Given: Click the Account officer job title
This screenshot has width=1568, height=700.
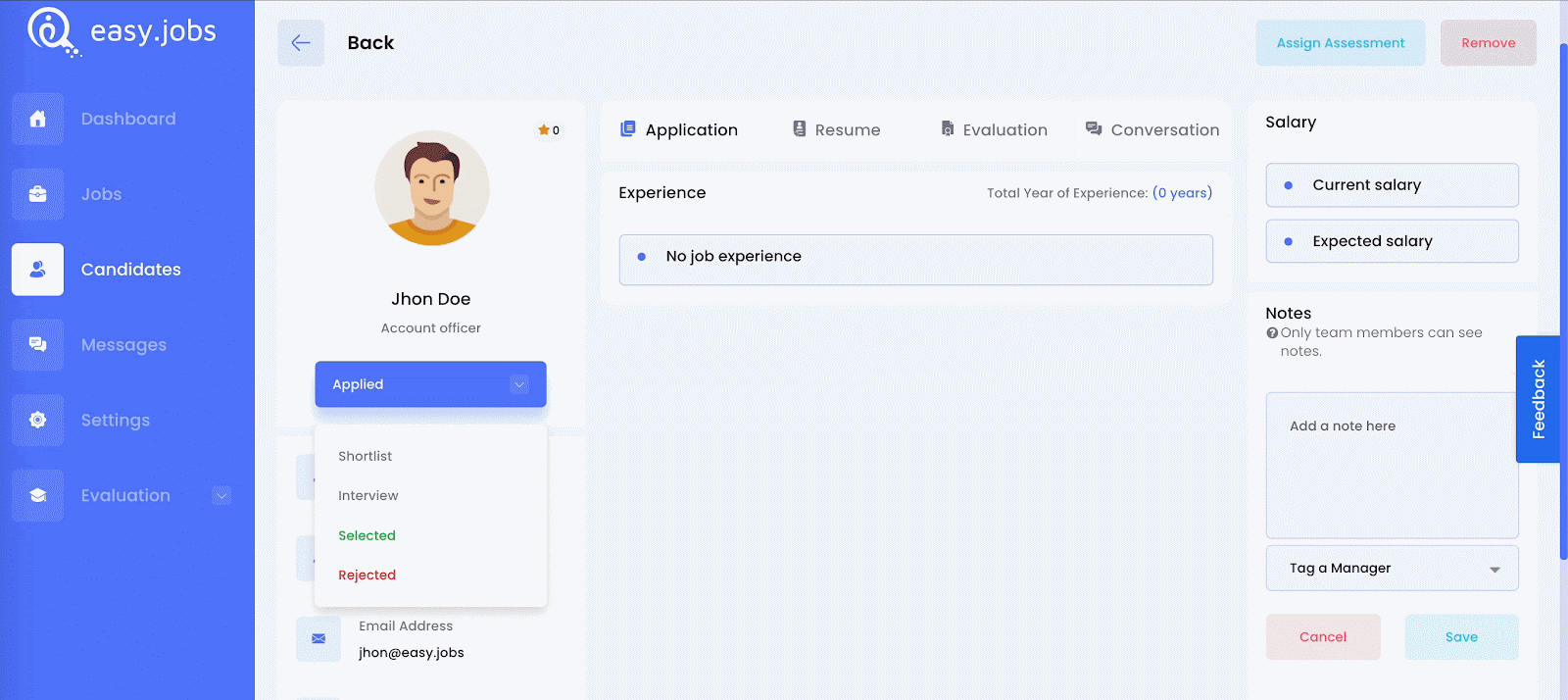Looking at the screenshot, I should coord(431,328).
